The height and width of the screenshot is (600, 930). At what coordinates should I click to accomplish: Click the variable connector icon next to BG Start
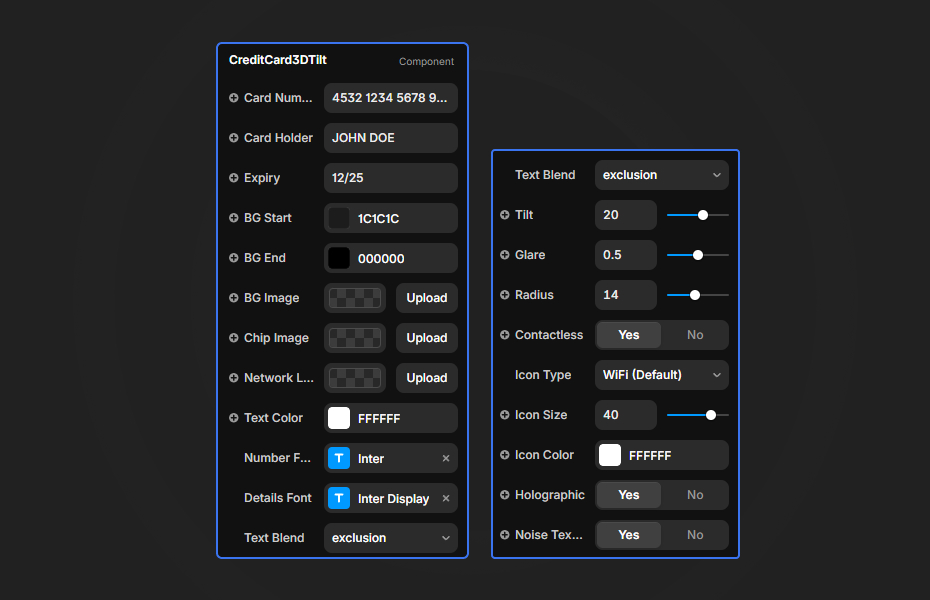(x=231, y=218)
